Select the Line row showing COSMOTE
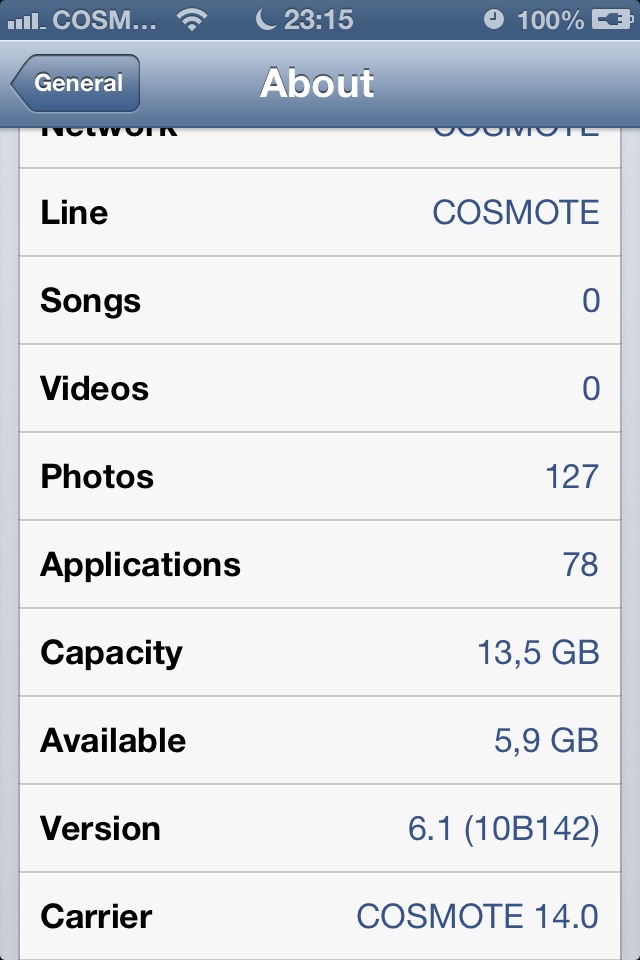This screenshot has height=960, width=640. pyautogui.click(x=320, y=212)
